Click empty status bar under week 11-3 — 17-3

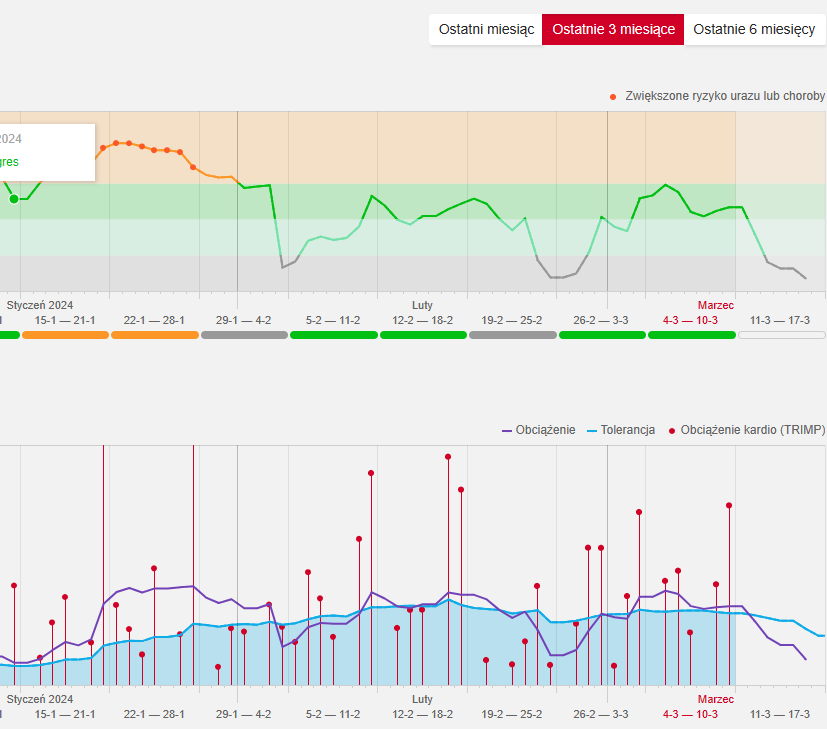(781, 335)
